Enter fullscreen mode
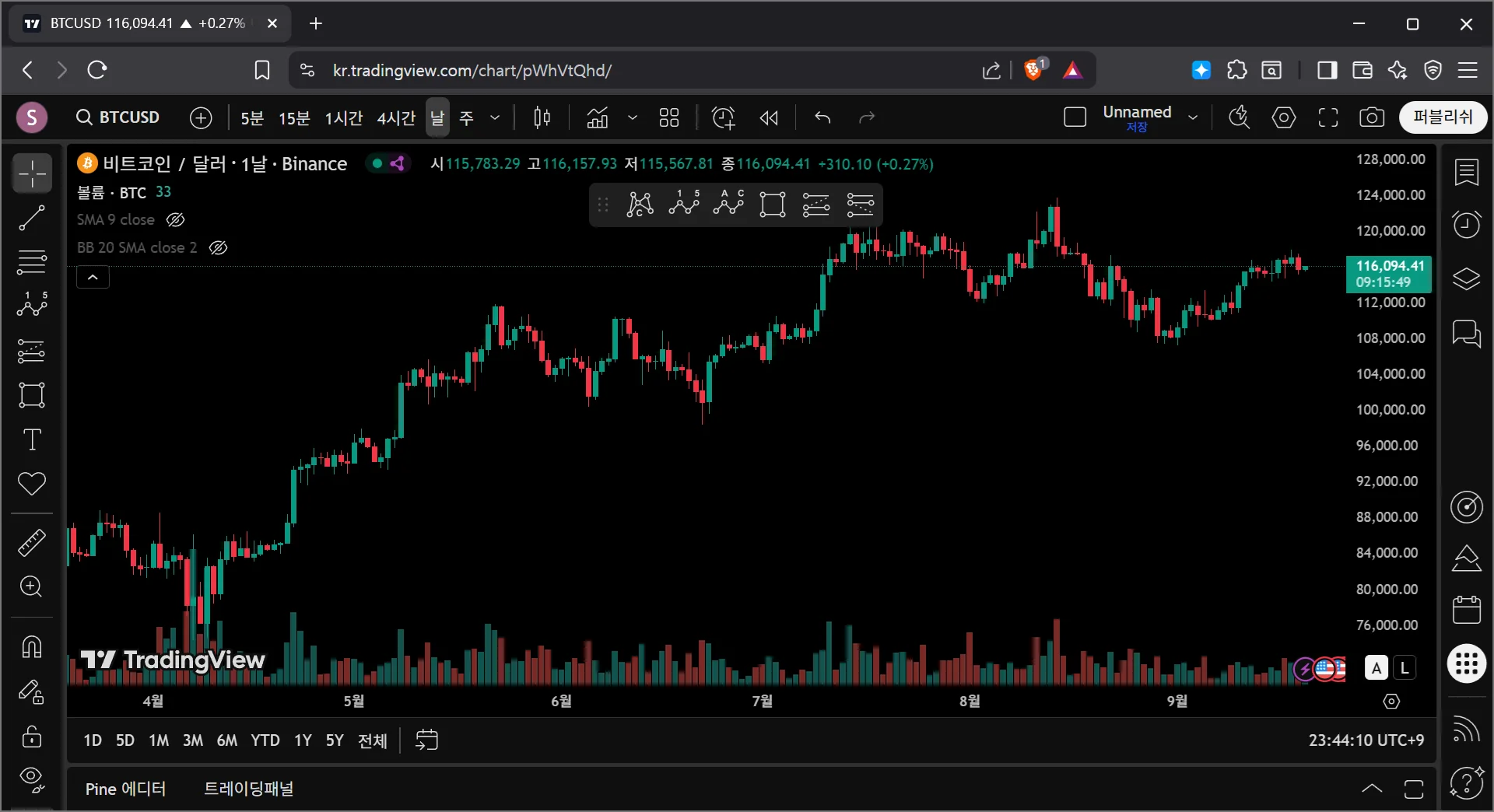Image resolution: width=1494 pixels, height=812 pixels. [1328, 117]
